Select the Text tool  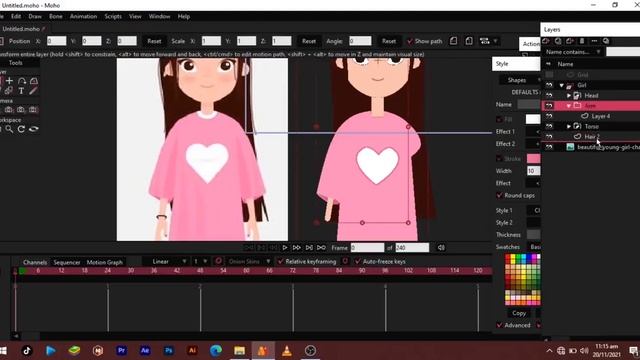(21, 91)
